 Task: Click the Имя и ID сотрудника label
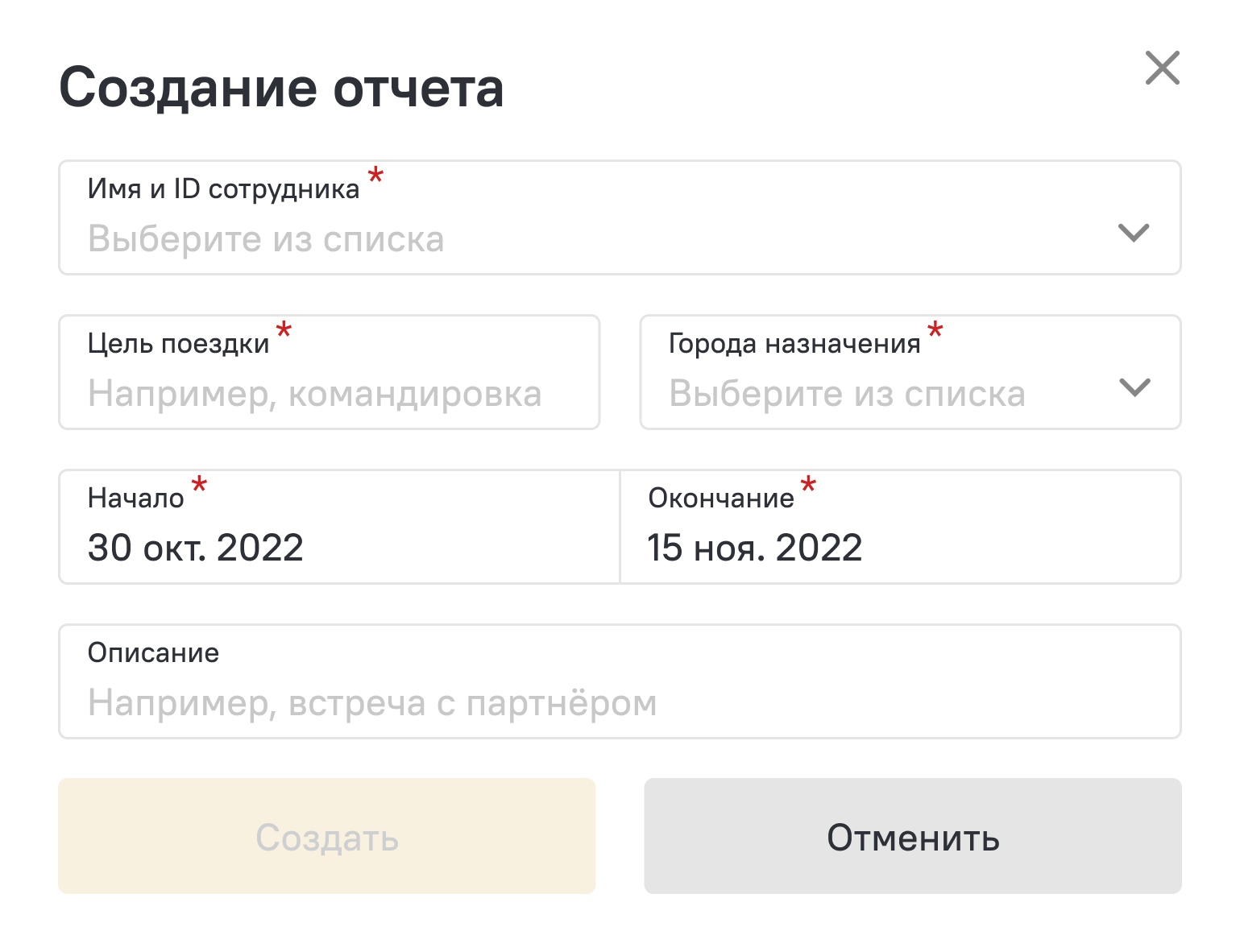tap(223, 189)
